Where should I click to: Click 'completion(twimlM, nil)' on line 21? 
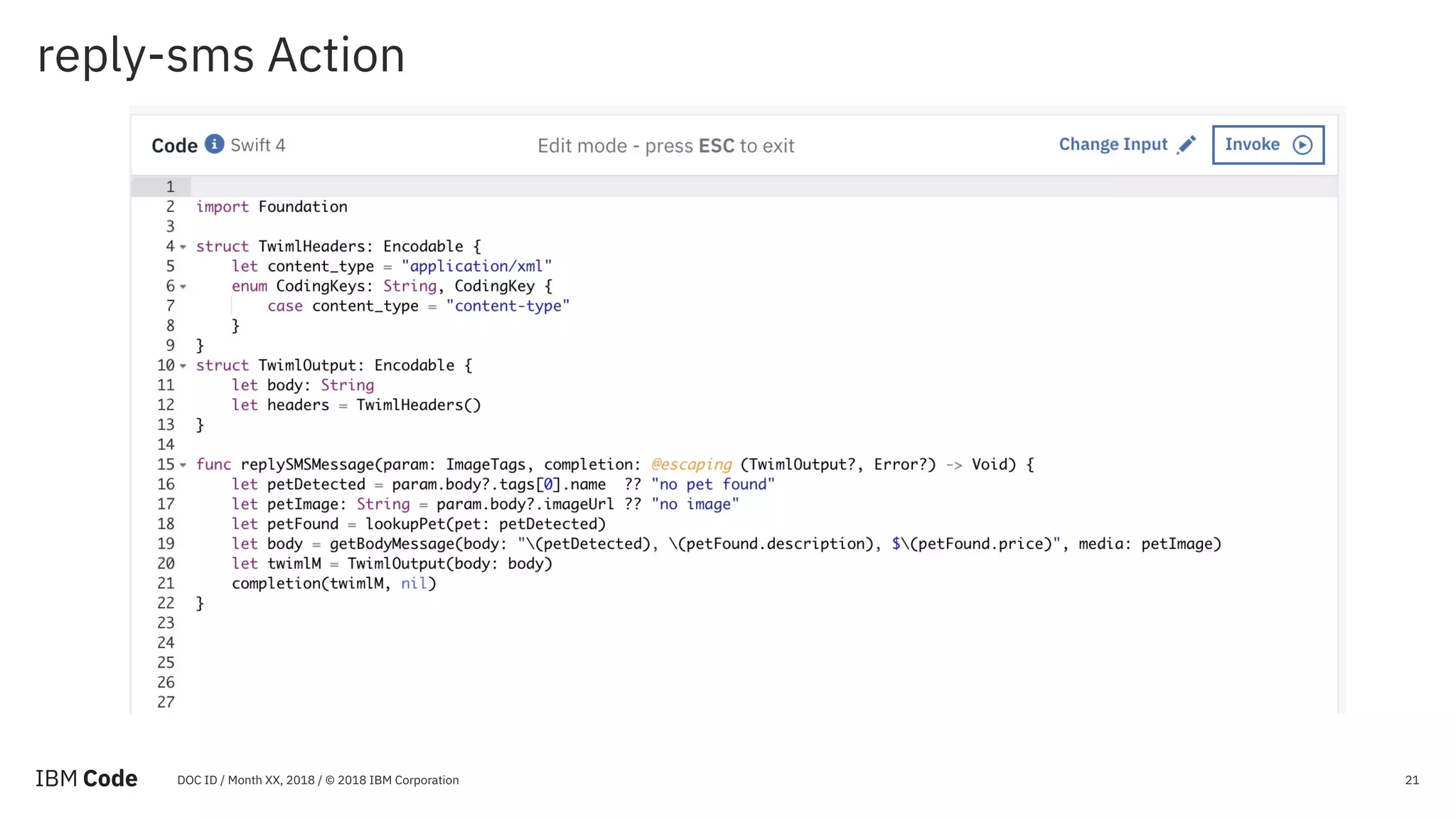(x=334, y=584)
